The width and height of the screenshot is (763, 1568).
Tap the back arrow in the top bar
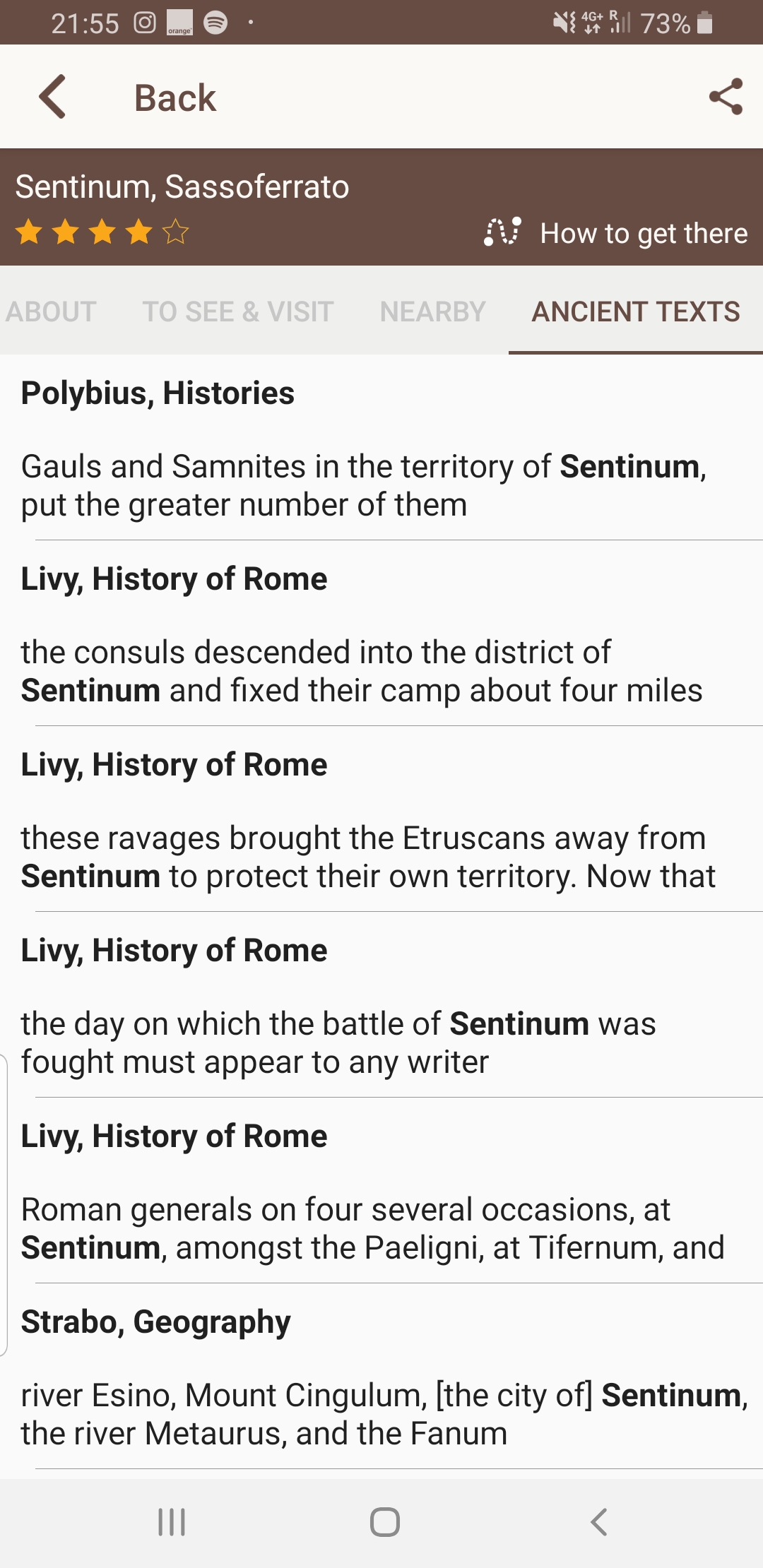[53, 97]
